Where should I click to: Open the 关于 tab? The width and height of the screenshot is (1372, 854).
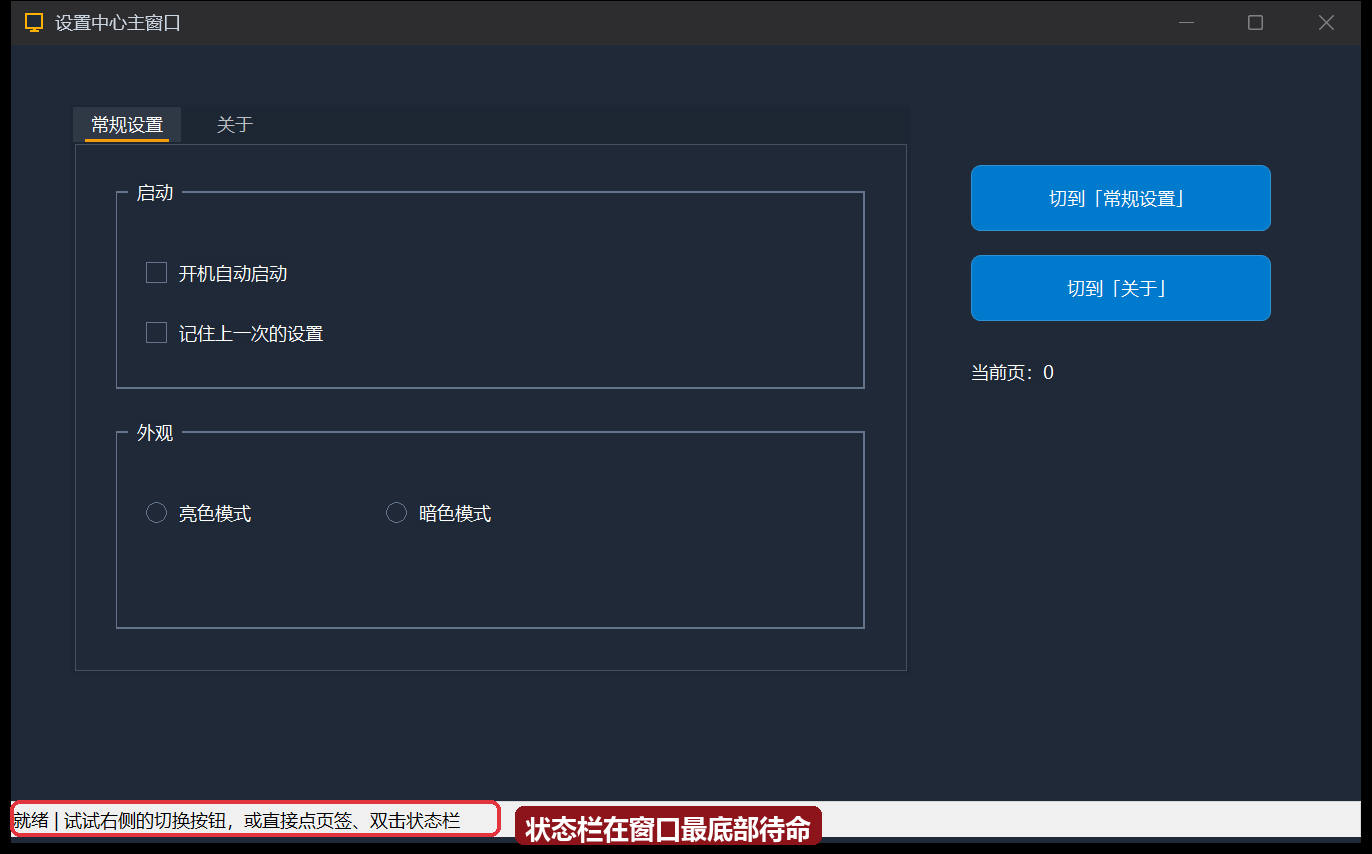pos(235,125)
